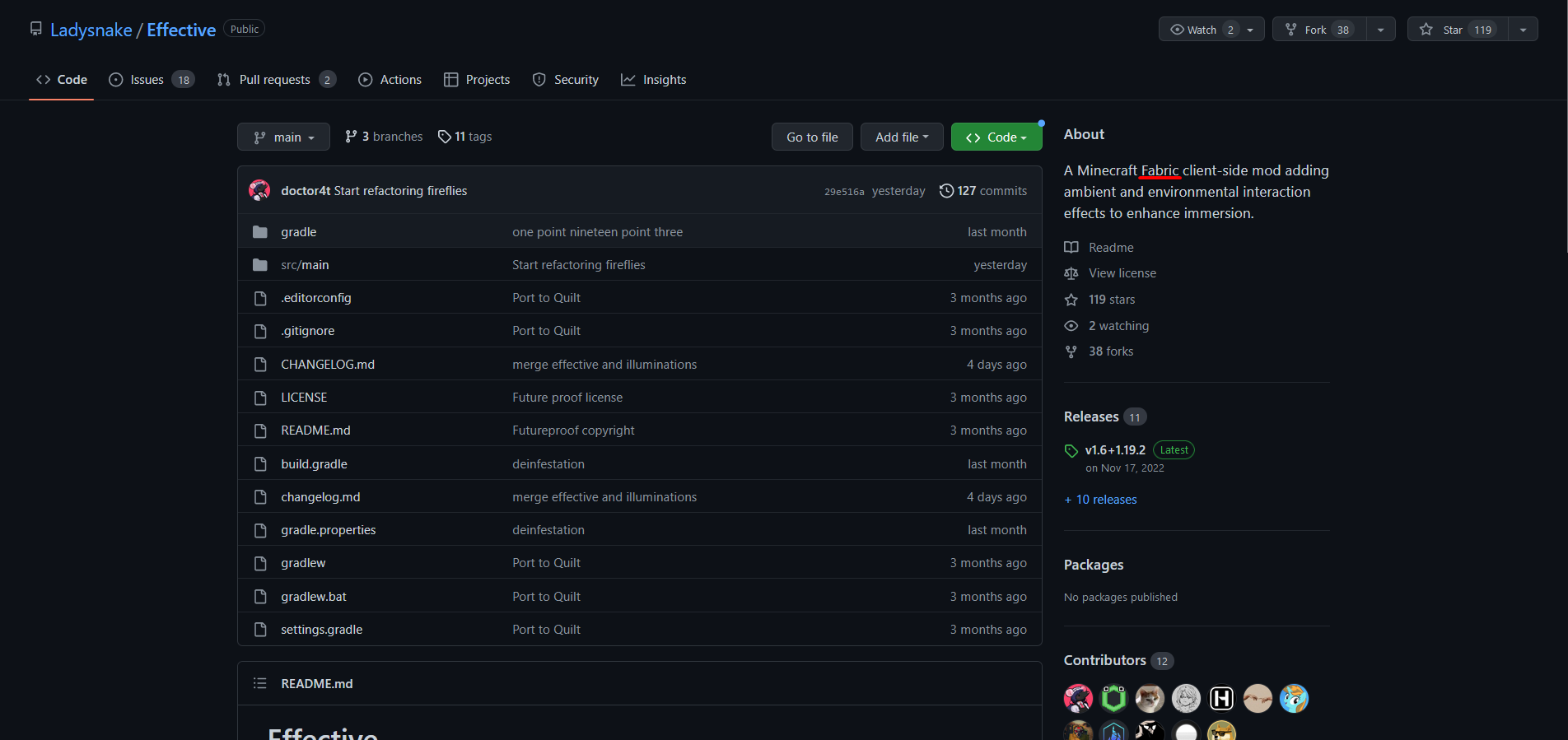Open the Ladysnake owner link
Image resolution: width=1568 pixels, height=740 pixels.
(x=91, y=30)
